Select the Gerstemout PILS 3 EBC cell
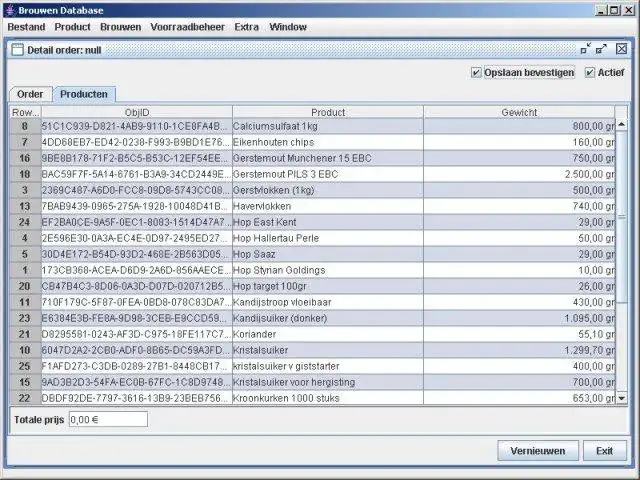Screen dimensions: 640x480 tap(328, 174)
